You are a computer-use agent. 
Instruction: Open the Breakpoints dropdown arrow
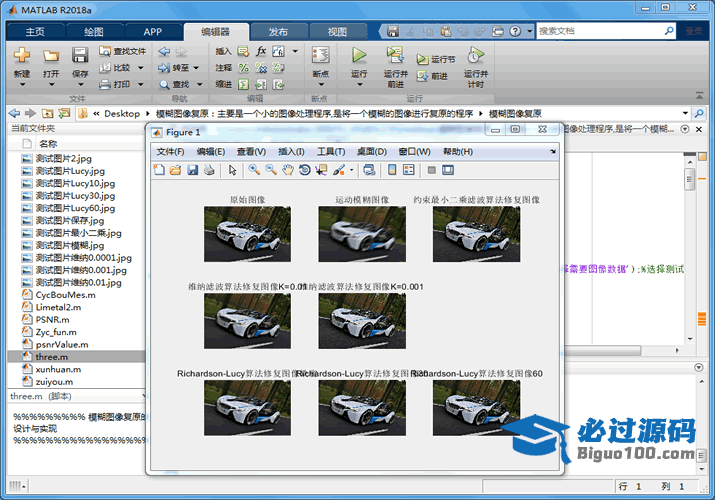321,84
